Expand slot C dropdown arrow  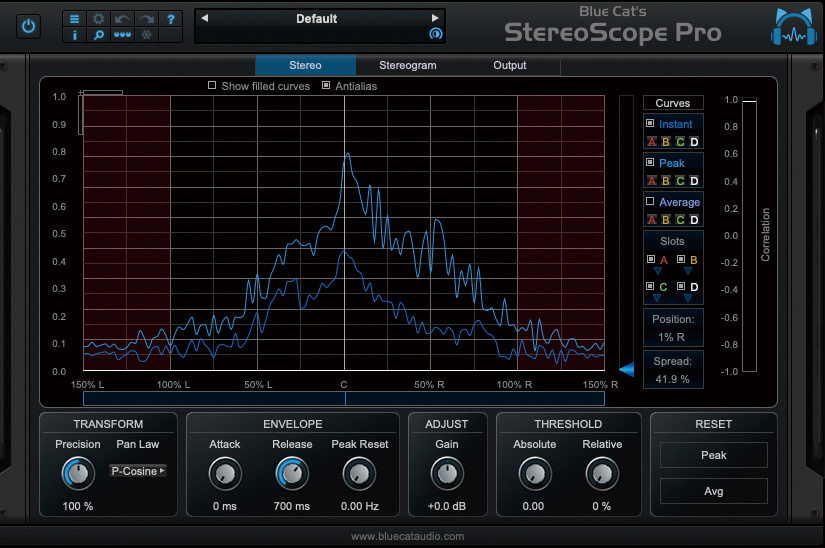coord(657,298)
